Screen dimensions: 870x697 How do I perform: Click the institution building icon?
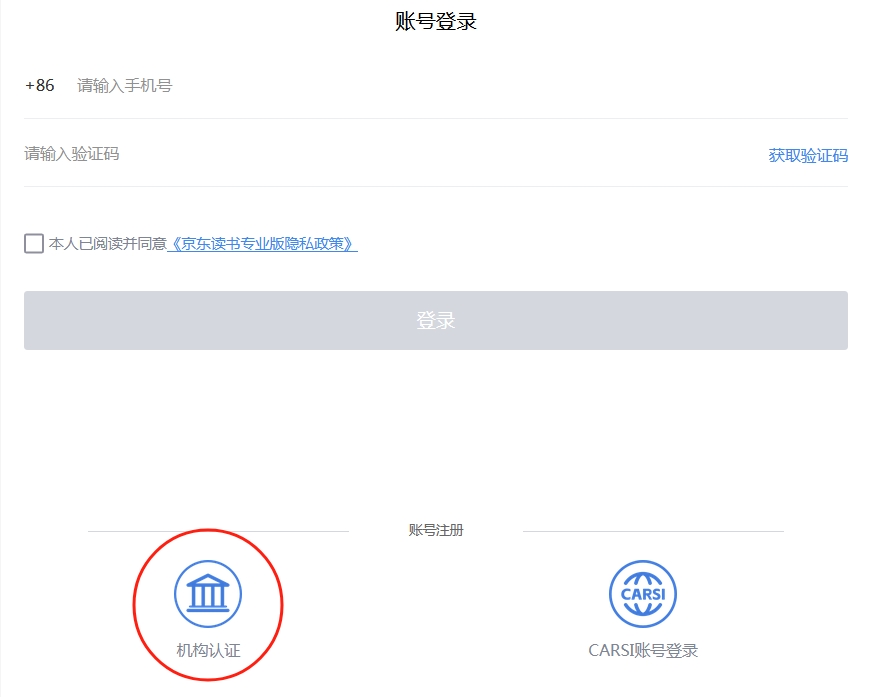click(x=208, y=594)
